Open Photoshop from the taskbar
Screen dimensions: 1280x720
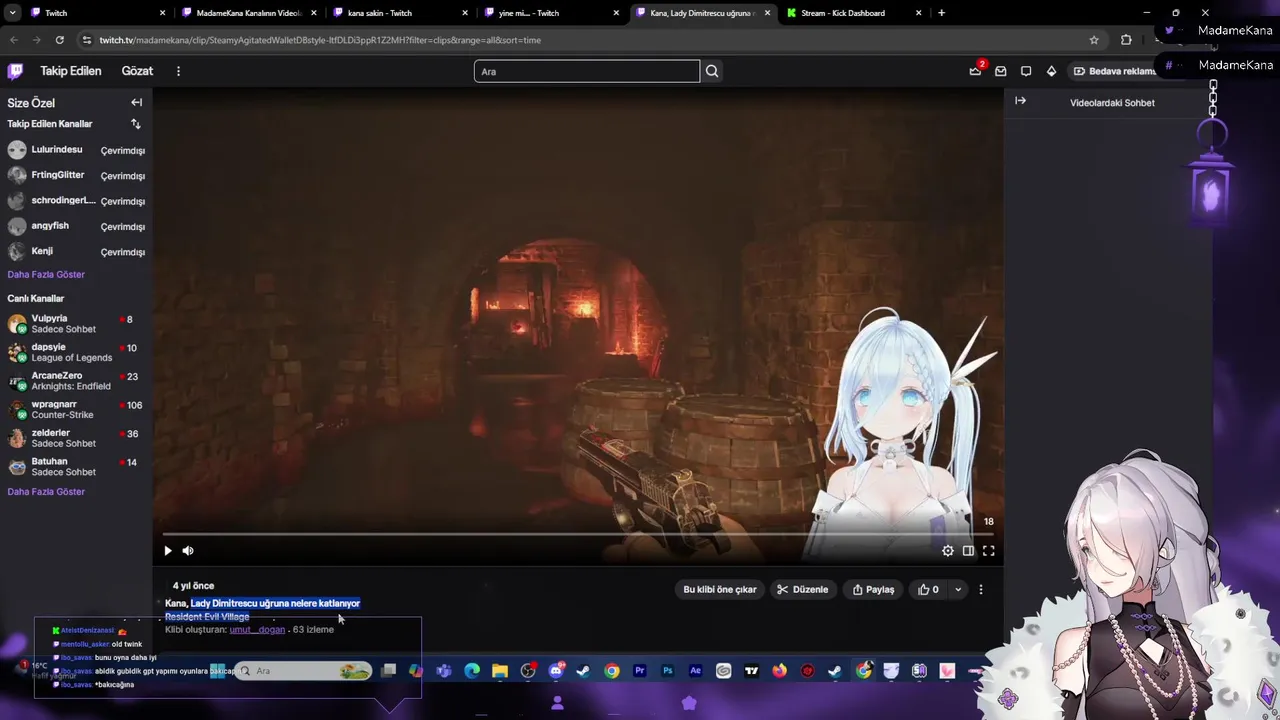coord(668,671)
